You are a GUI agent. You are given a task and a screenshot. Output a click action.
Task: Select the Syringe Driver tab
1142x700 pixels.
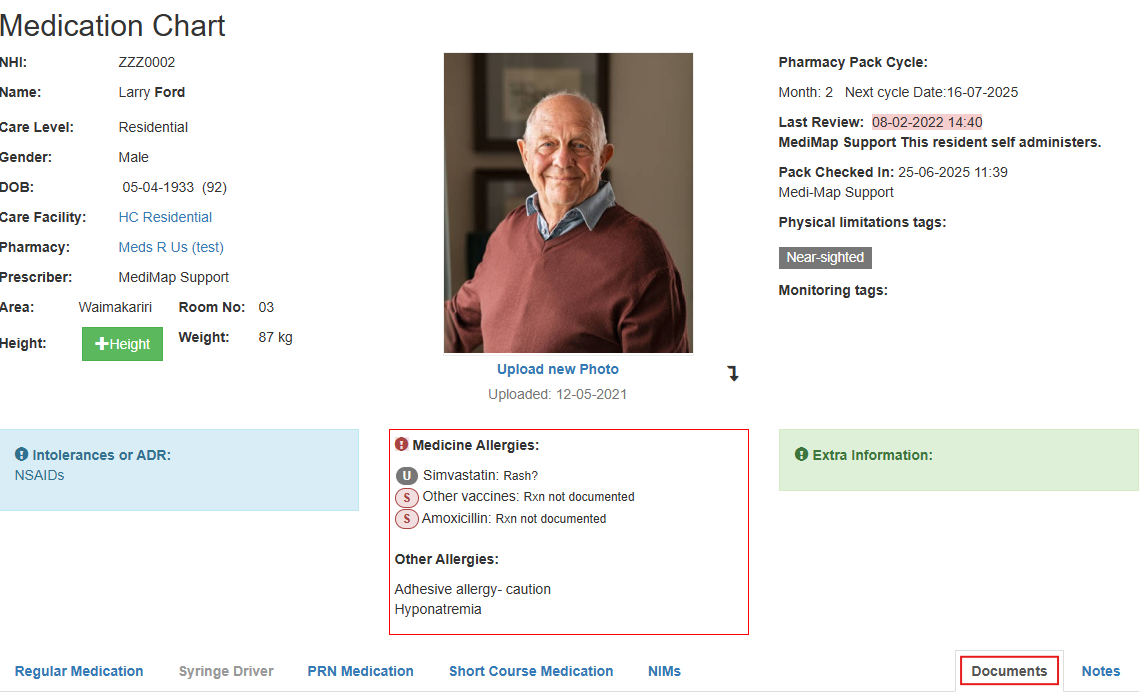point(226,671)
